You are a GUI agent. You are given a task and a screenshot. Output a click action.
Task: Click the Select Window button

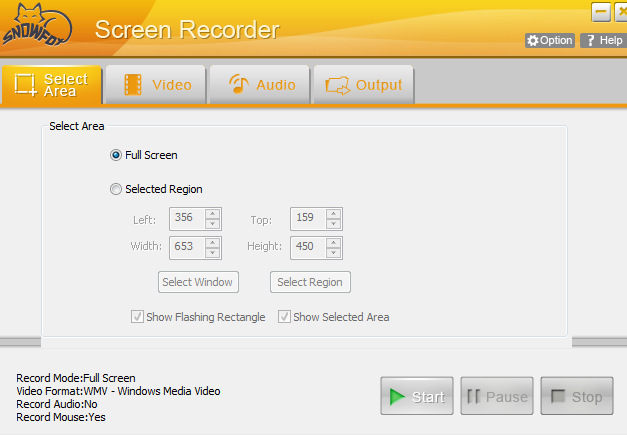pos(198,282)
